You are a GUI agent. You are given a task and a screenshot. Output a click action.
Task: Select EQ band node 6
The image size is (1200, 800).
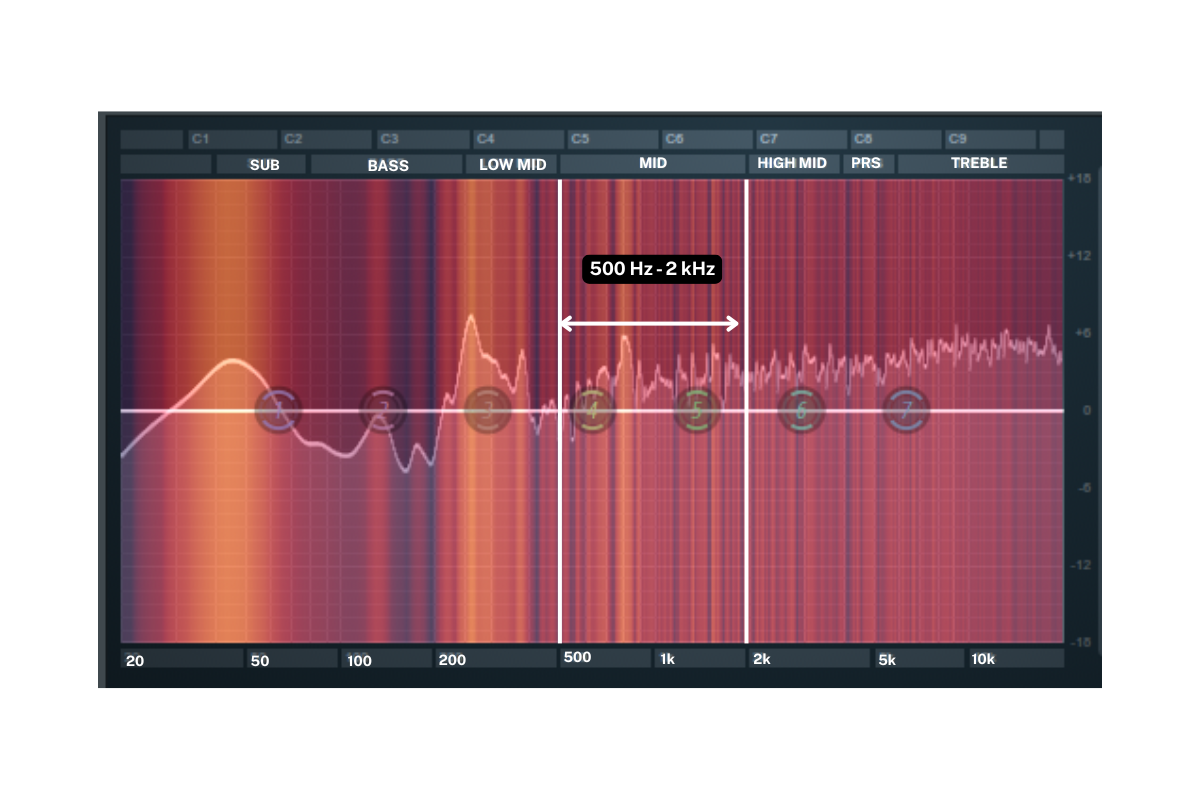click(800, 409)
